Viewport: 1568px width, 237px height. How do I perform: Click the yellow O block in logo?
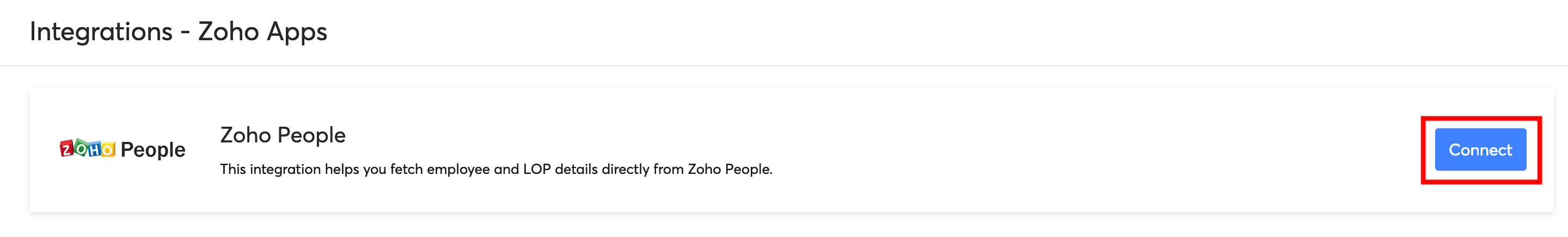[108, 149]
